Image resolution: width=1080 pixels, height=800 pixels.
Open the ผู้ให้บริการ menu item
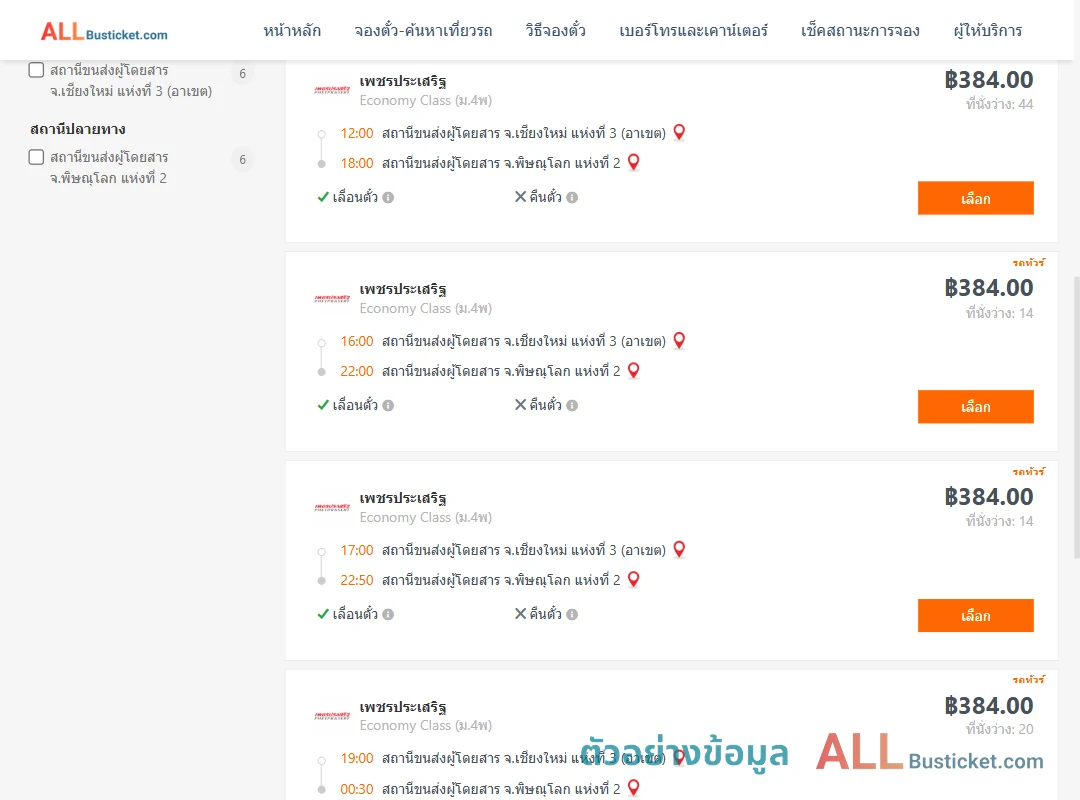pyautogui.click(x=987, y=31)
